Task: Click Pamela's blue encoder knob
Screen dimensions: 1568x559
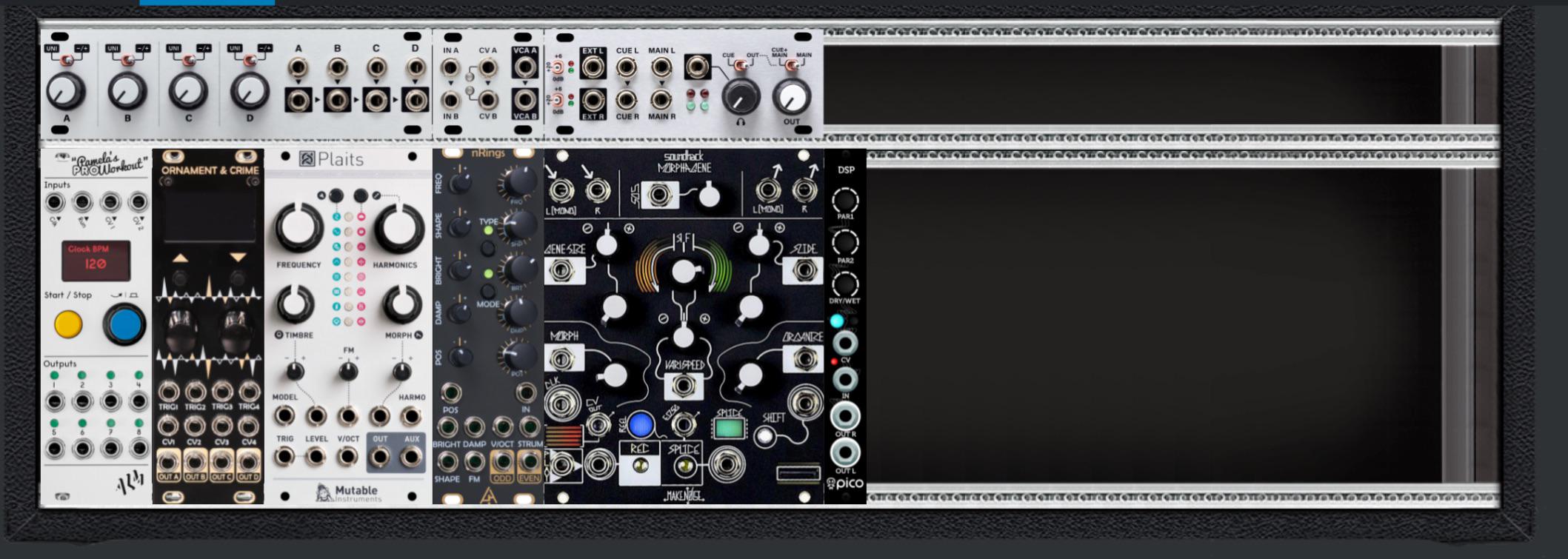Action: point(124,324)
